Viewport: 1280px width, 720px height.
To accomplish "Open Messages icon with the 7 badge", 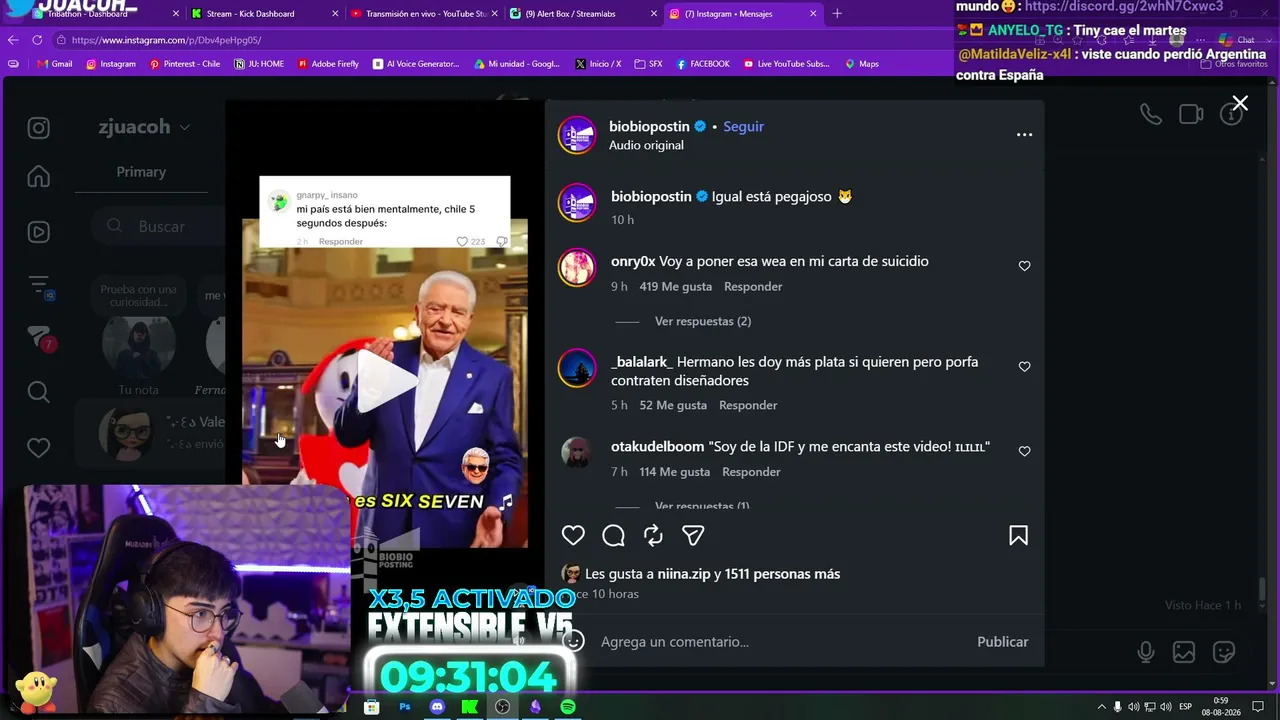I will pos(38,338).
